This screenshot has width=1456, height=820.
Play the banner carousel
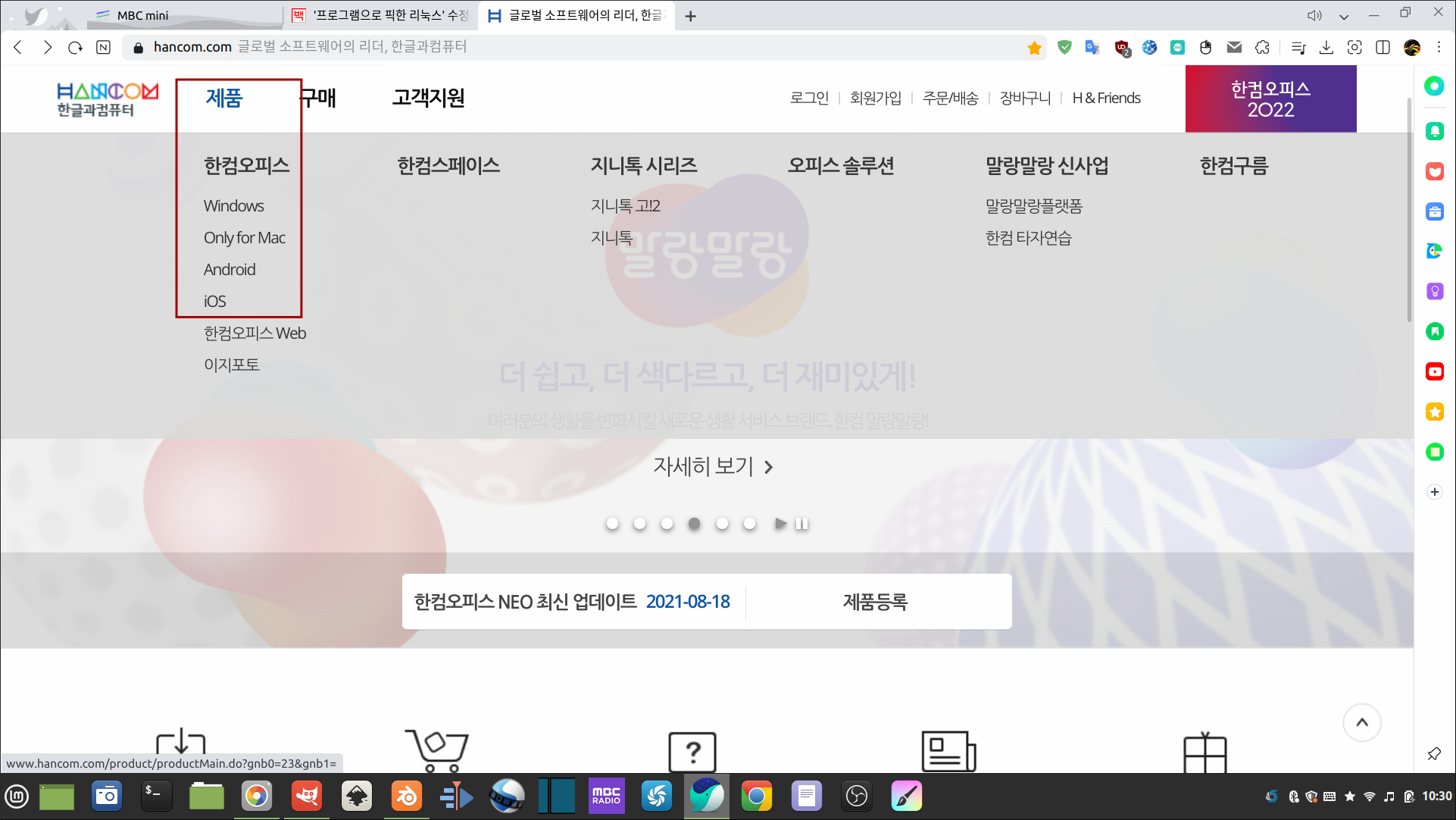[x=780, y=524]
